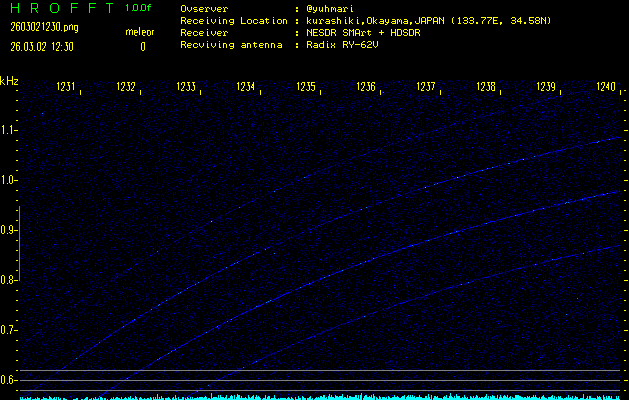The width and height of the screenshot is (629, 400).
Task: Click the kHz axis unit label
Action: tap(9, 81)
